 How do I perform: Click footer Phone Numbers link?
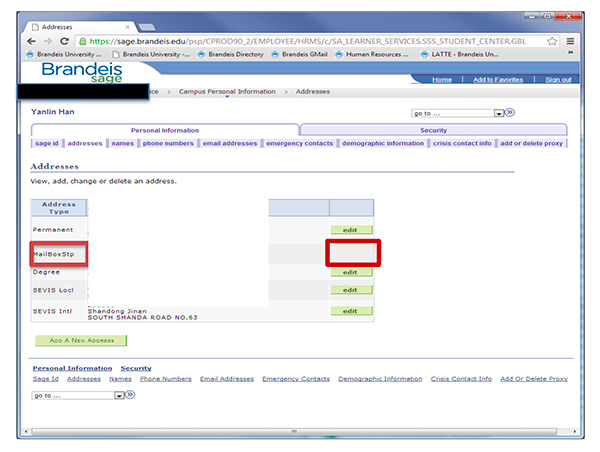166,379
